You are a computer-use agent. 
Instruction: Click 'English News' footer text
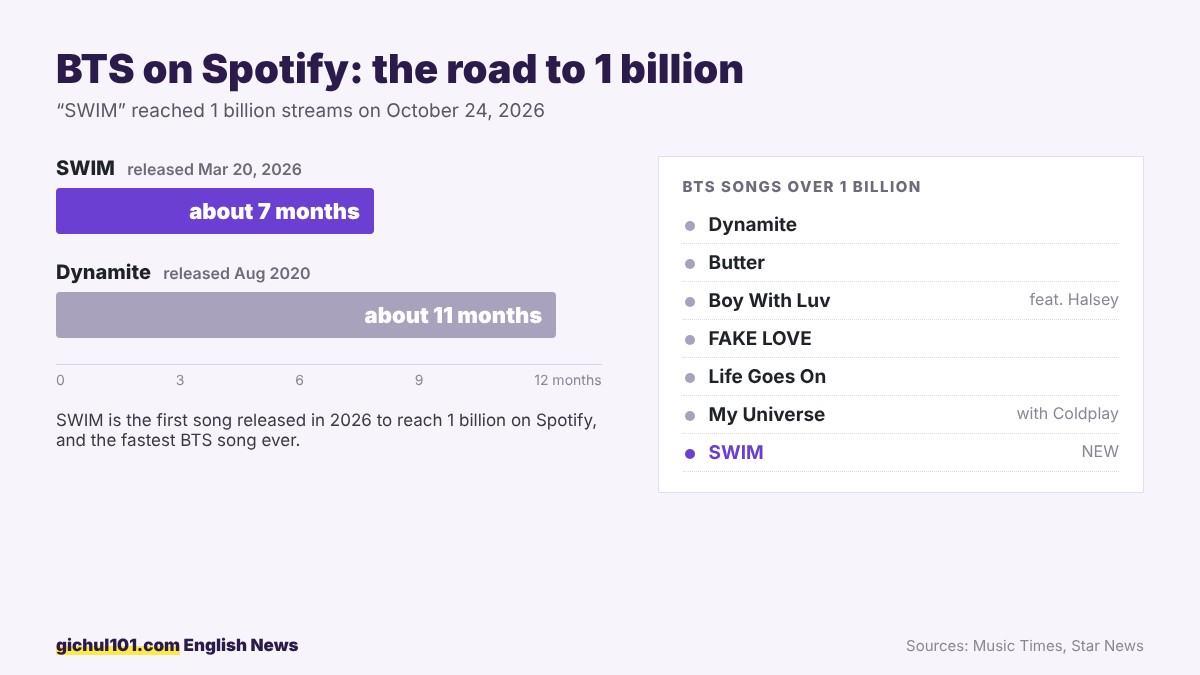[241, 646]
